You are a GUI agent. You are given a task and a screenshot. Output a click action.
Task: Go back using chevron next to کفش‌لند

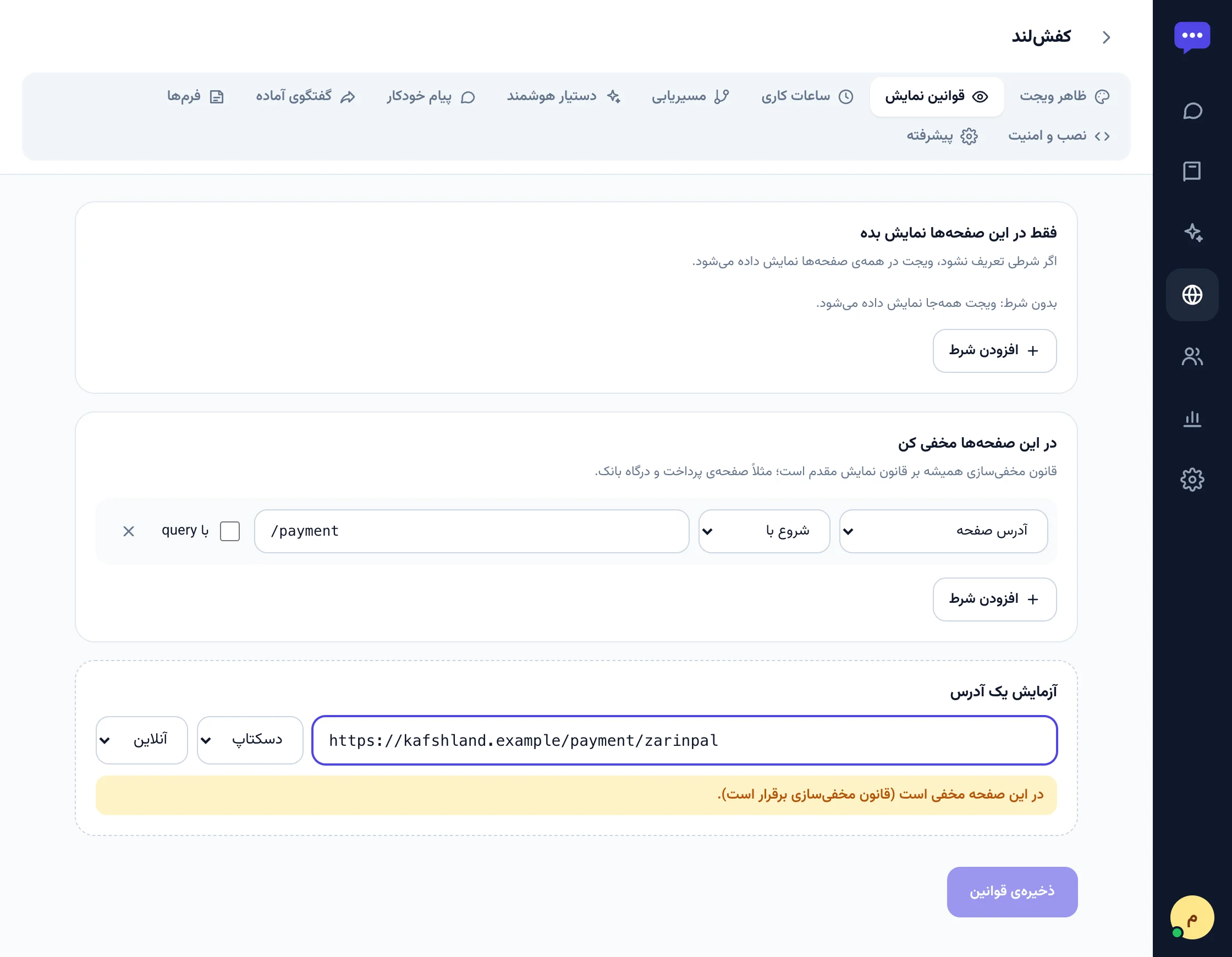(1106, 37)
